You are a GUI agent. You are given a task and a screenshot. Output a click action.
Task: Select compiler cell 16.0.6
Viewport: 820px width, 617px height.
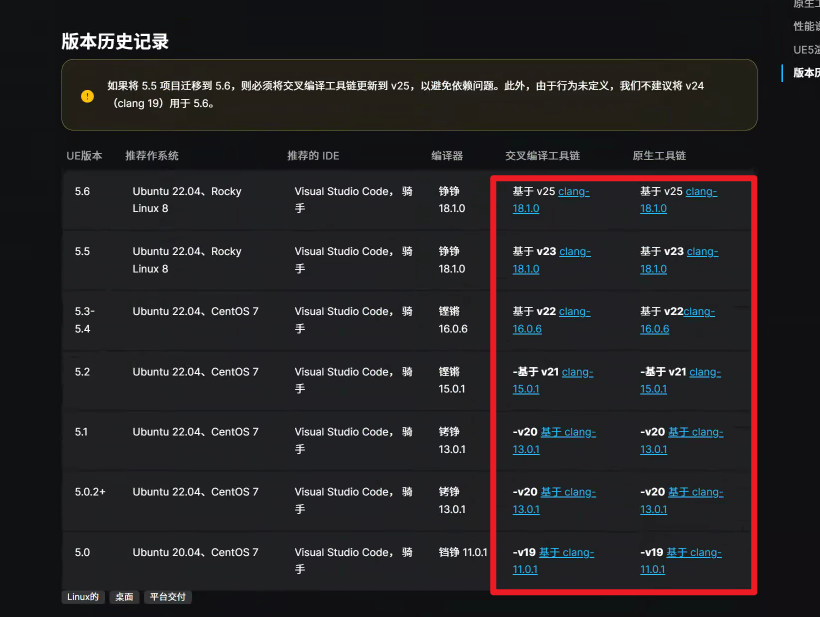point(453,320)
